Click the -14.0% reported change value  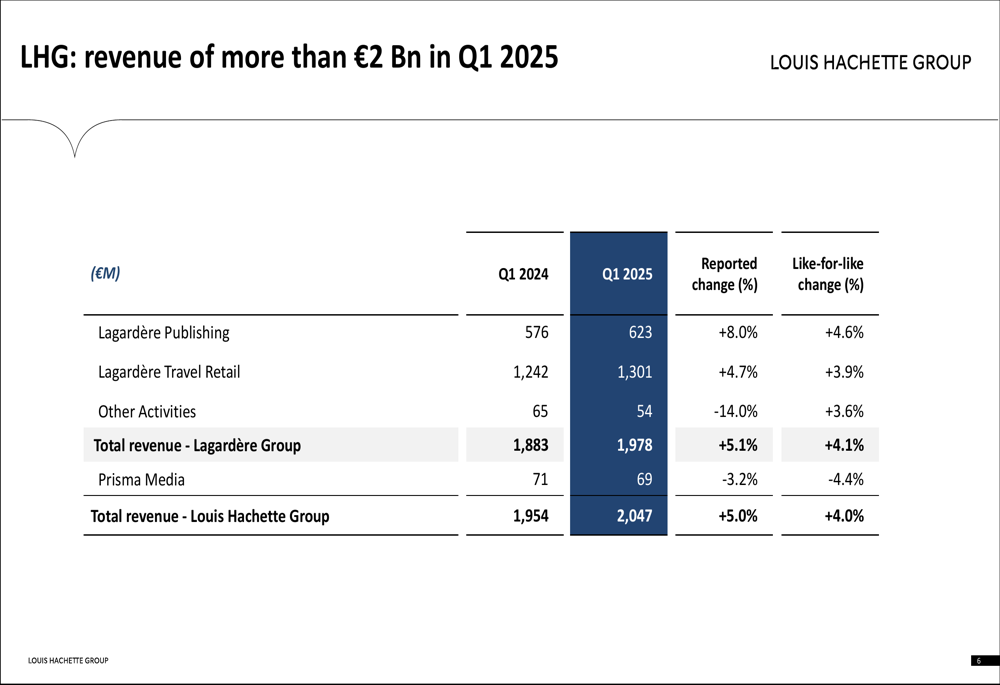tap(737, 411)
